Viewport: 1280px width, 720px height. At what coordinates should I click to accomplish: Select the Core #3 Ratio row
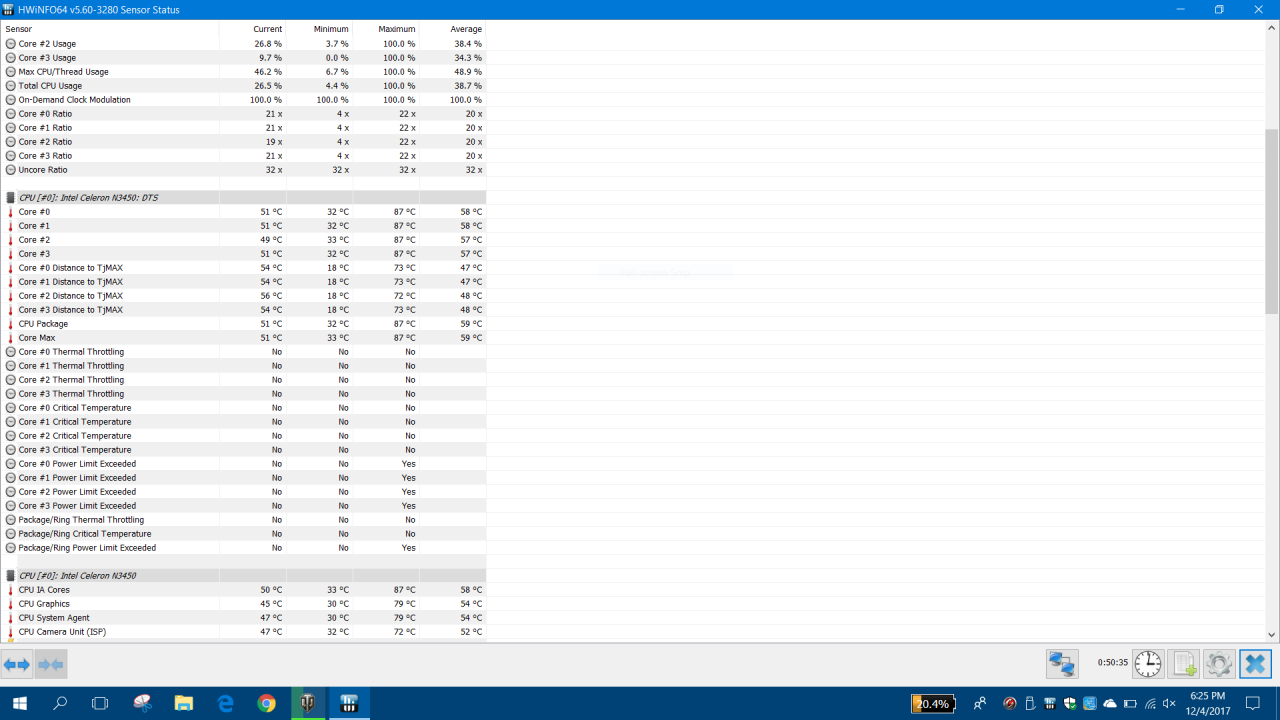tap(243, 156)
